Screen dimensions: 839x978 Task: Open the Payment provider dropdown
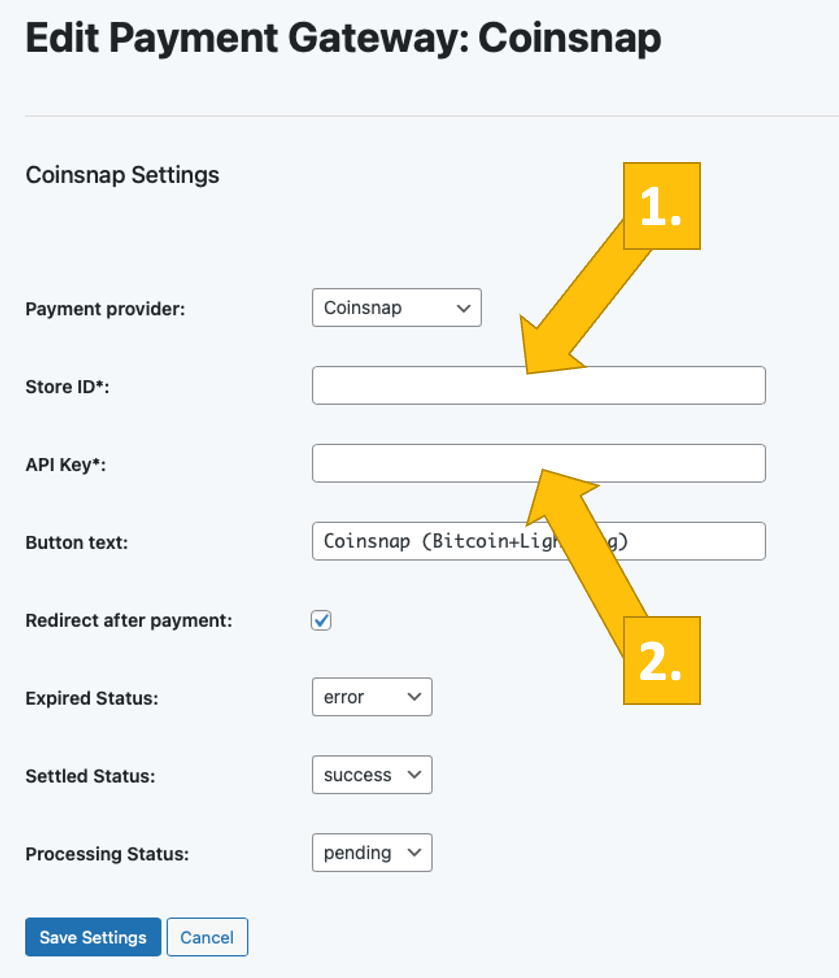[396, 308]
